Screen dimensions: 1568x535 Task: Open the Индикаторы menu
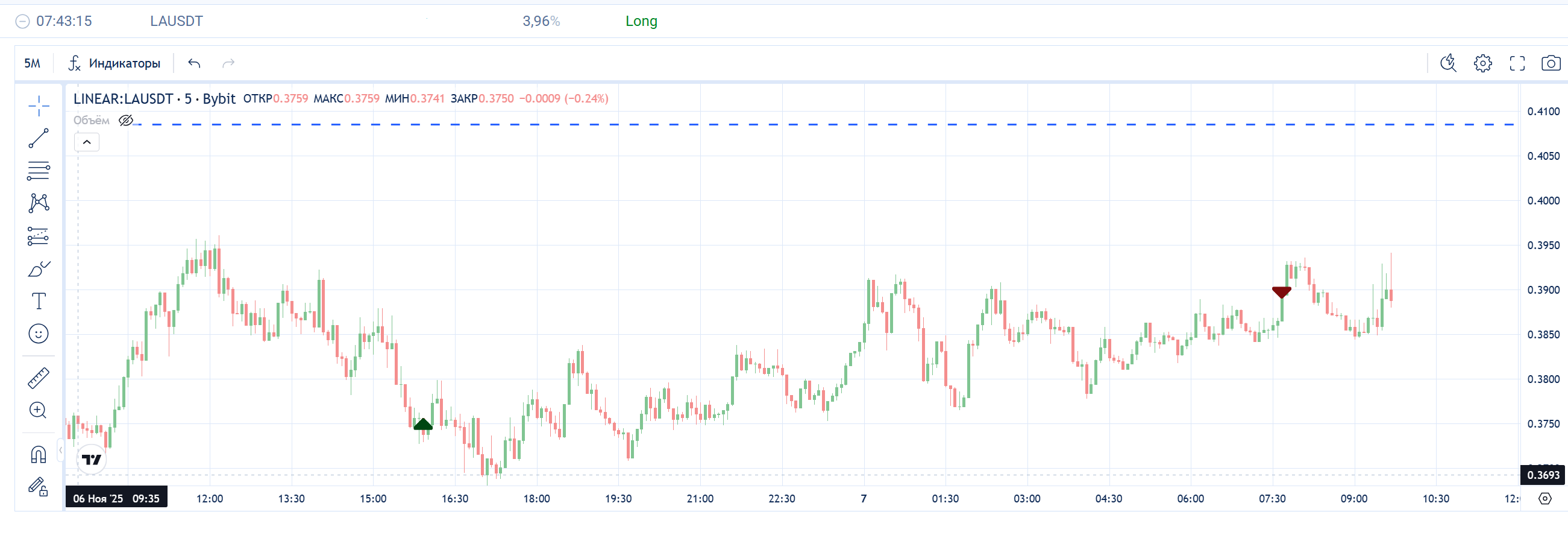tap(114, 63)
